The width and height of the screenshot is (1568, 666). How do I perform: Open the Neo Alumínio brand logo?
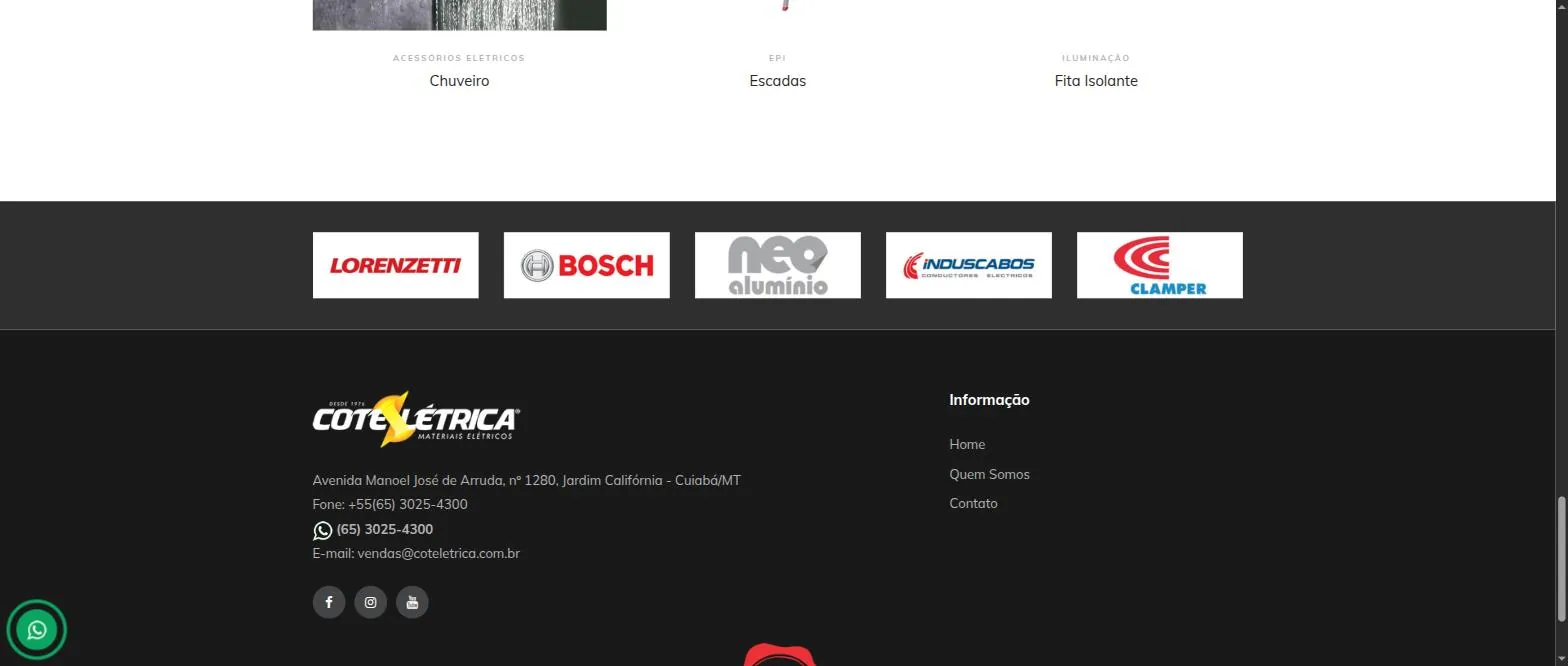[x=778, y=265]
